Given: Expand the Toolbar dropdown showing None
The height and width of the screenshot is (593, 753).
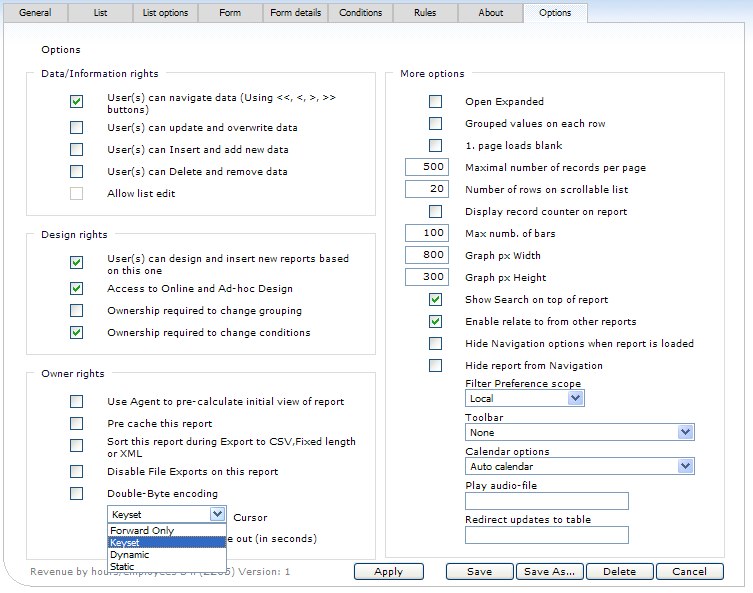Looking at the screenshot, I should pos(580,432).
